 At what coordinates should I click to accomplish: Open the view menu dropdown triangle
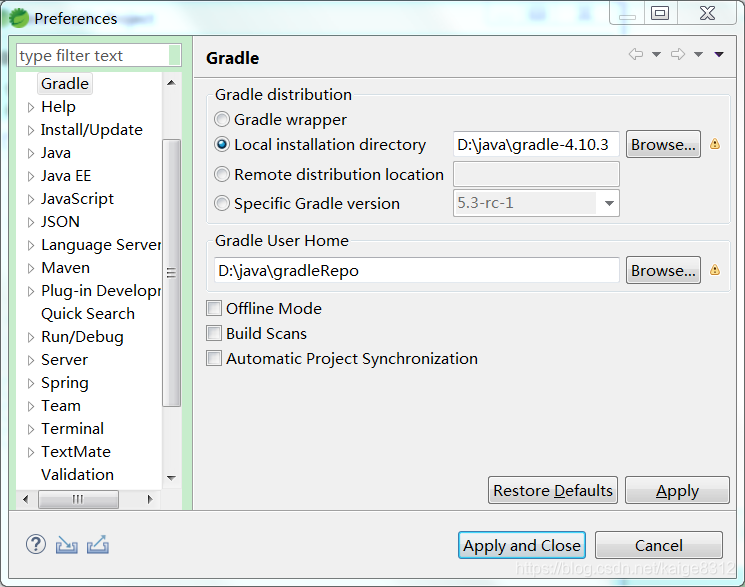pos(719,55)
